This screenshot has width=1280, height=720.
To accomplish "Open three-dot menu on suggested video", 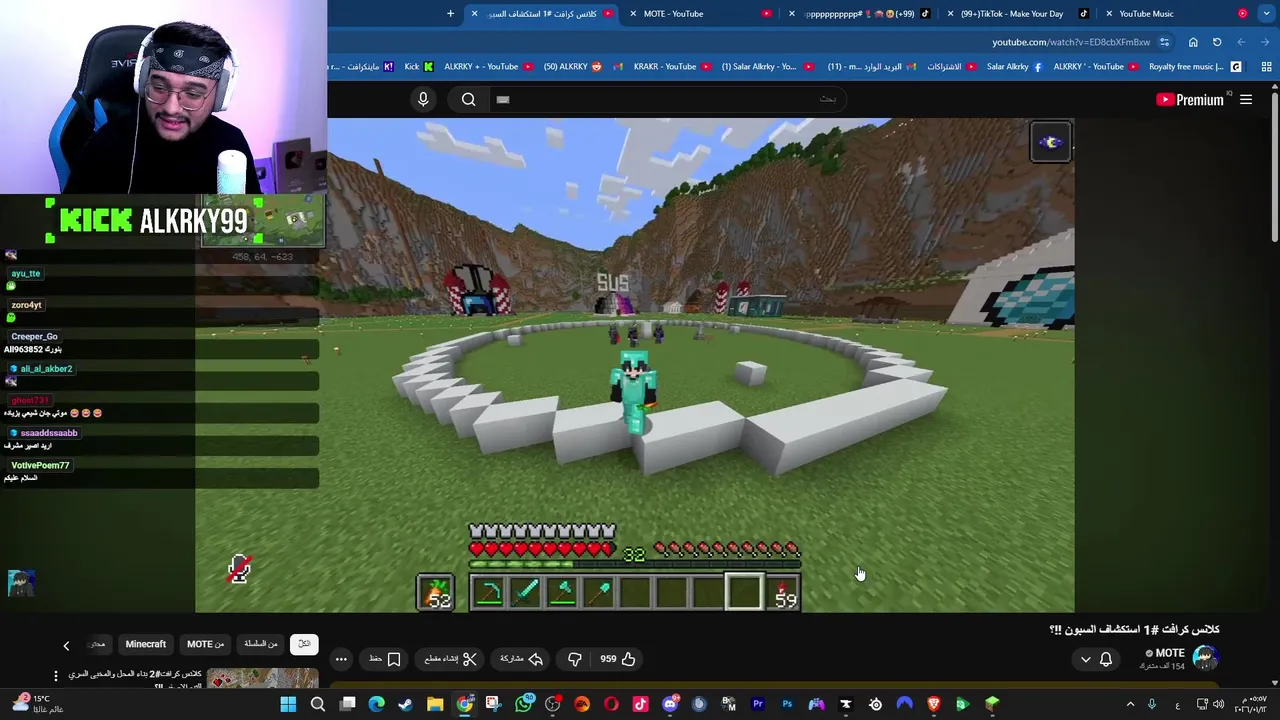I will (x=56, y=676).
